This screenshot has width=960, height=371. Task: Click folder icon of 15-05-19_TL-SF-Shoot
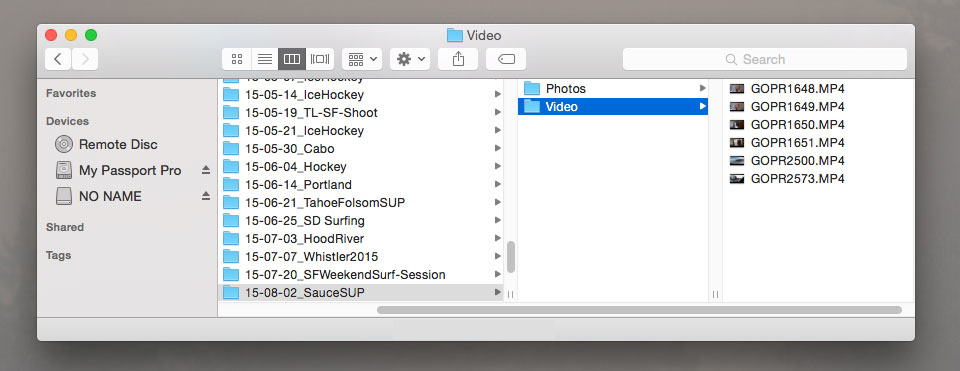(231, 113)
